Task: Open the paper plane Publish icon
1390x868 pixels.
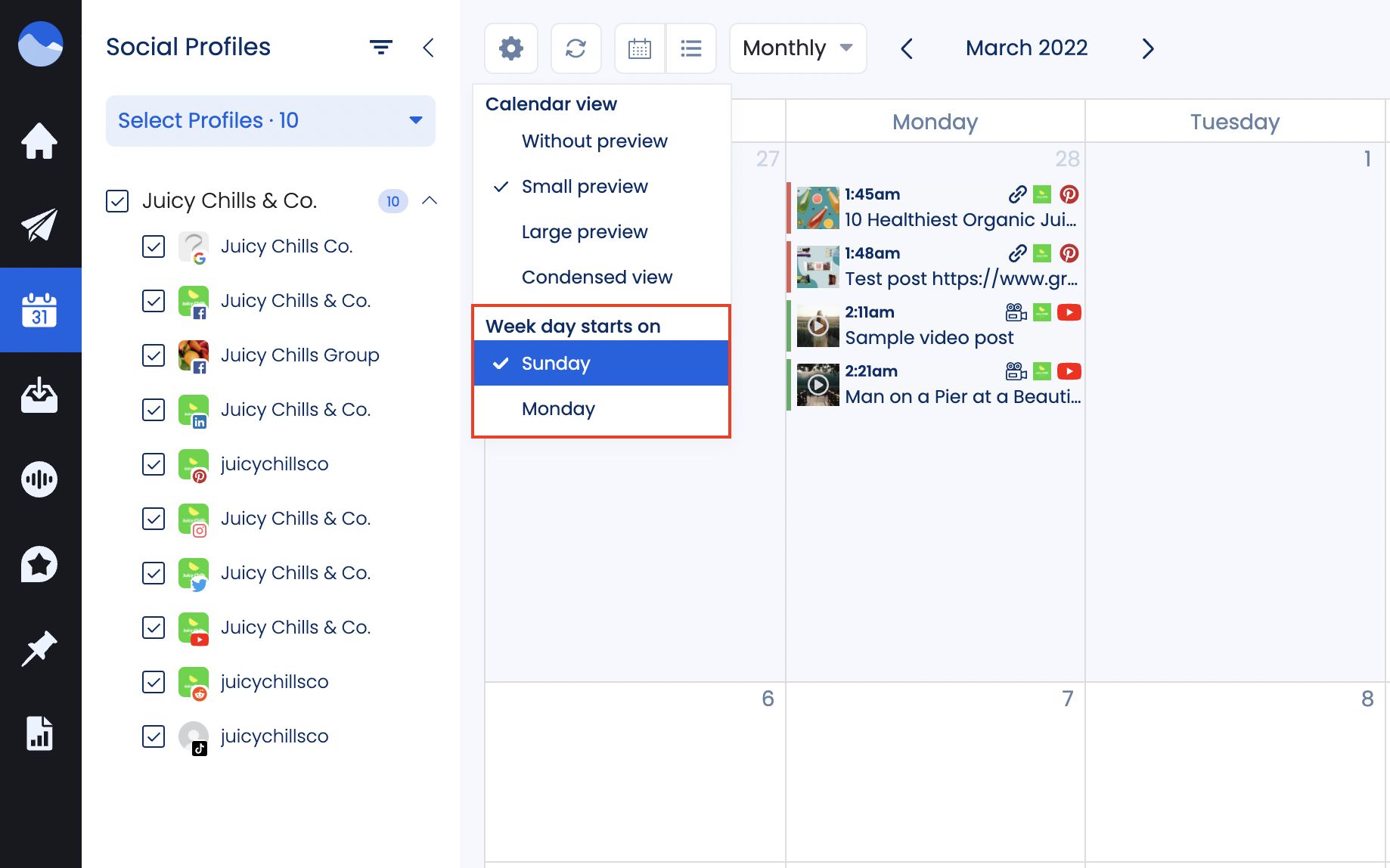Action: click(39, 225)
